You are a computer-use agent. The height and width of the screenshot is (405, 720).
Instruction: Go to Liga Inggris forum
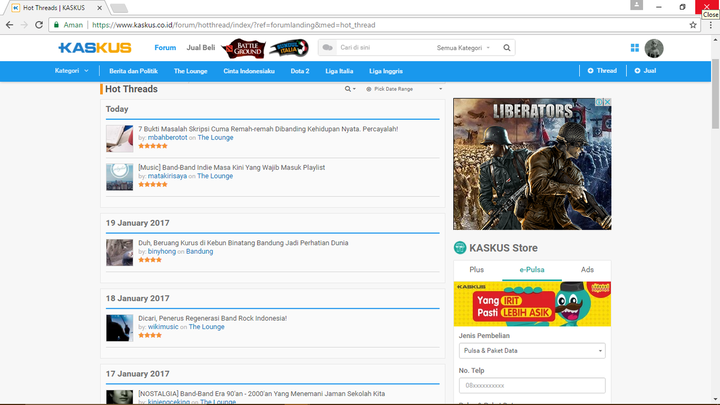click(386, 71)
